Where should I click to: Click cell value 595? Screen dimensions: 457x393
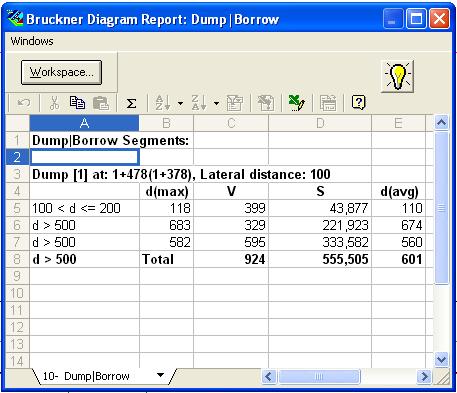pos(231,242)
